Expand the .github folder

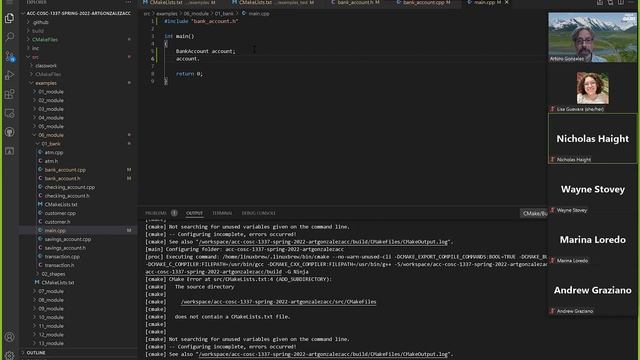[40, 22]
